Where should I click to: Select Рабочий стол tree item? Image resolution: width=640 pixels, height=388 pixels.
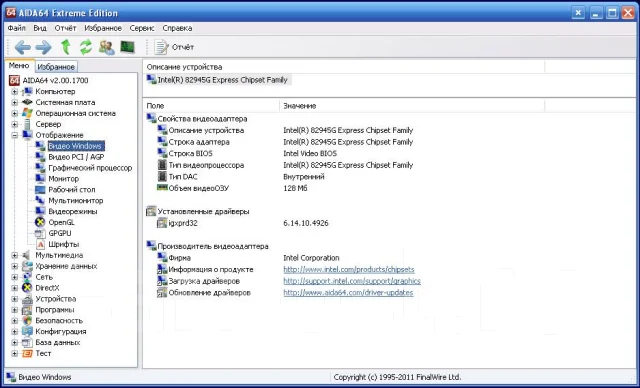pos(71,190)
